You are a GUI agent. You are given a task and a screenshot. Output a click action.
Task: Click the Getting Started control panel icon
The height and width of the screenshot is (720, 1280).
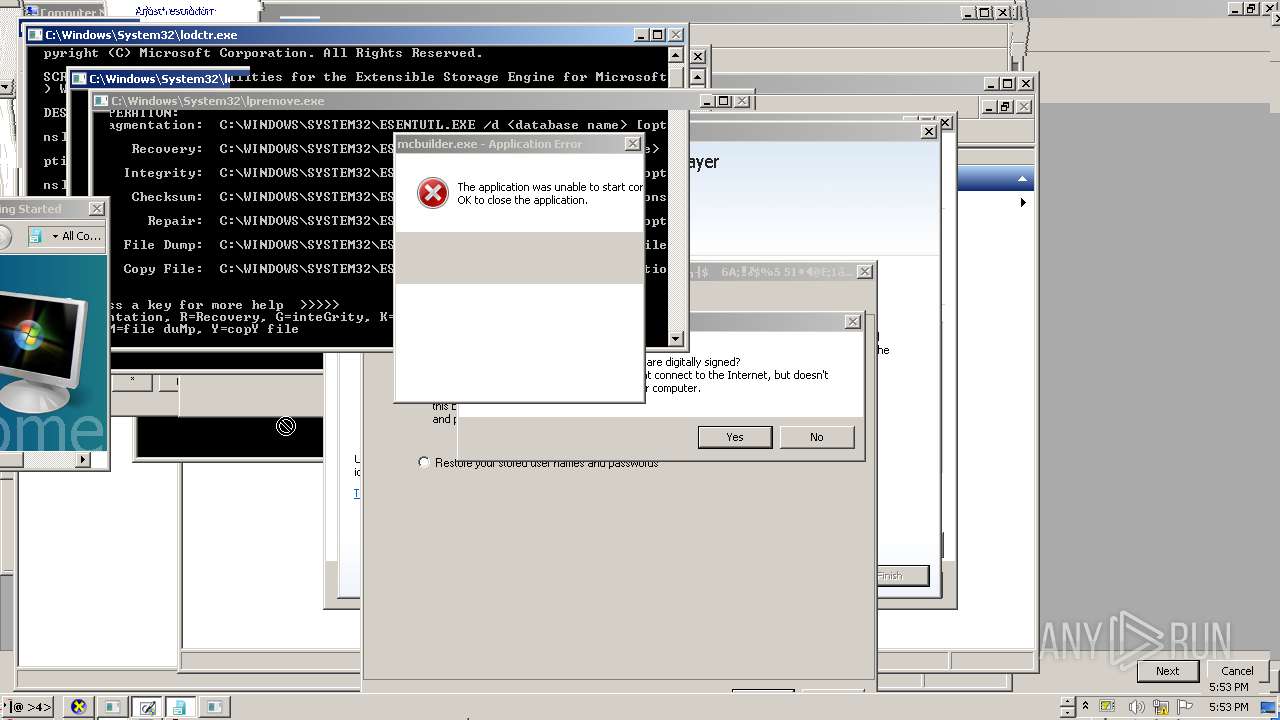(x=37, y=236)
